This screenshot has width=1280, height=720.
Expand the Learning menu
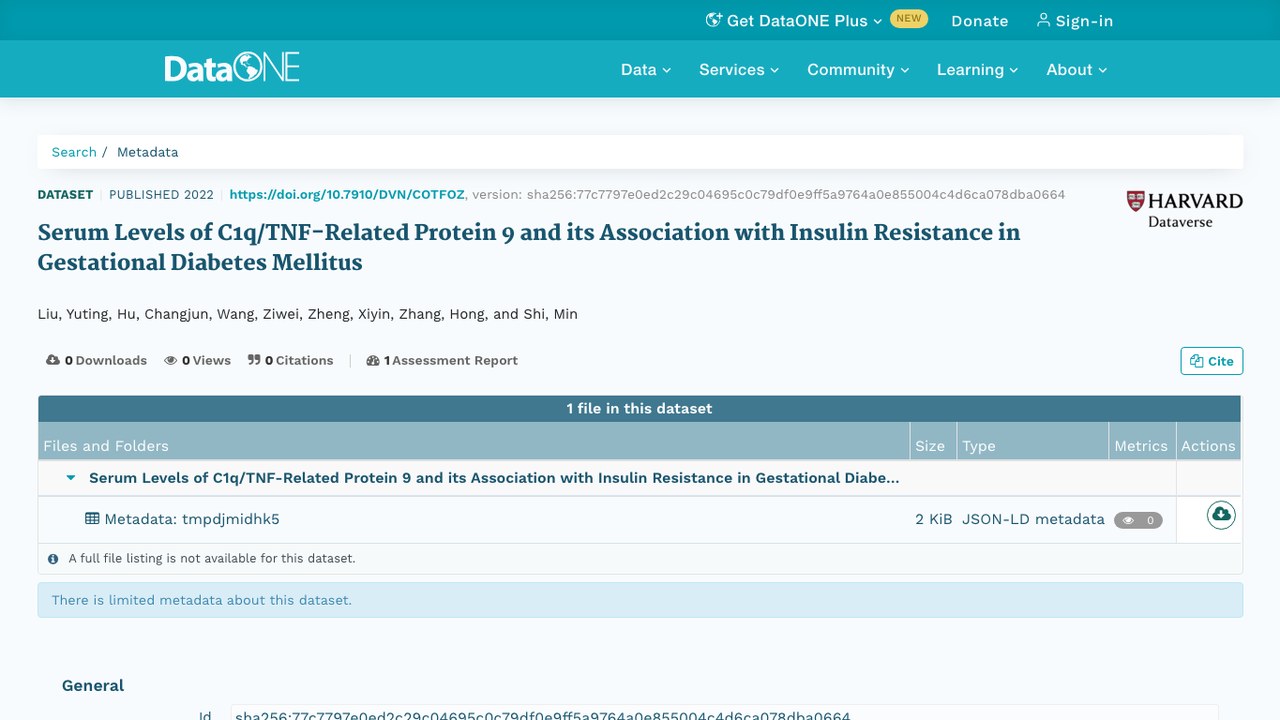(x=977, y=70)
